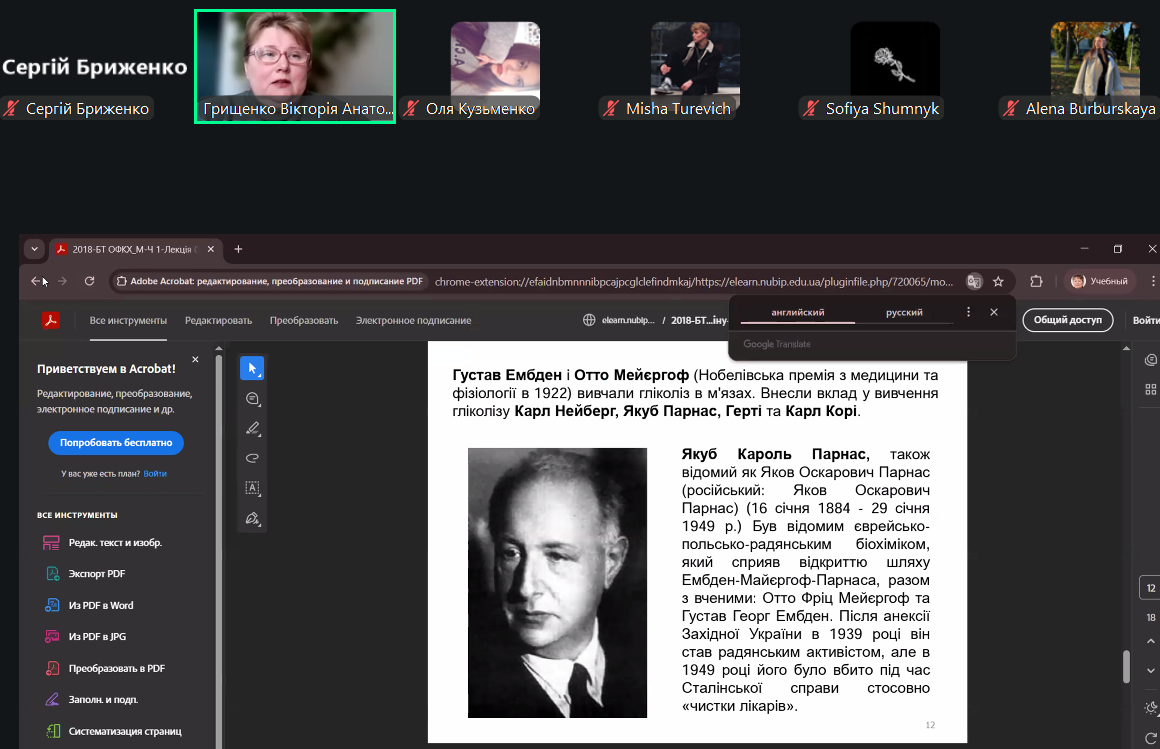Expand the browser tab search dropdown

point(35,249)
